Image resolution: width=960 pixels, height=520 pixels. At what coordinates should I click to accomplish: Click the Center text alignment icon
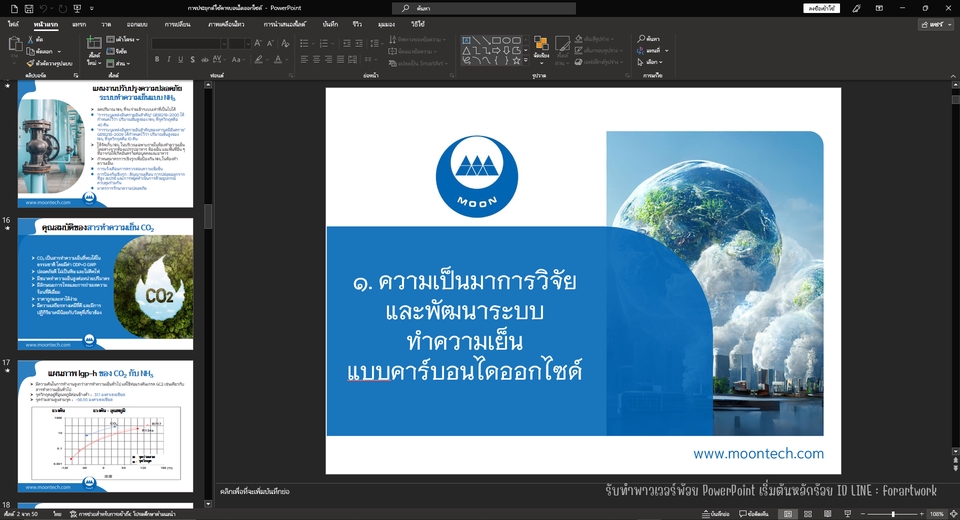pos(317,59)
